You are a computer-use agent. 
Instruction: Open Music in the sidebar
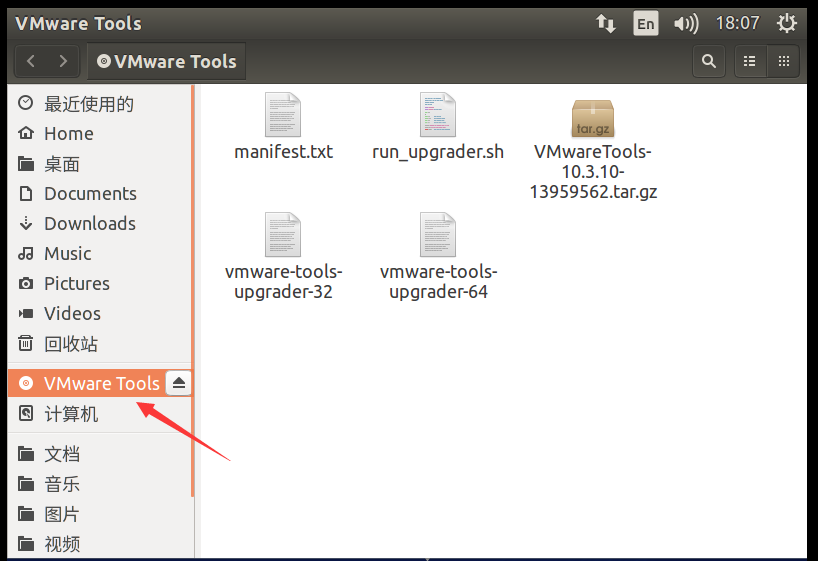tap(100, 254)
